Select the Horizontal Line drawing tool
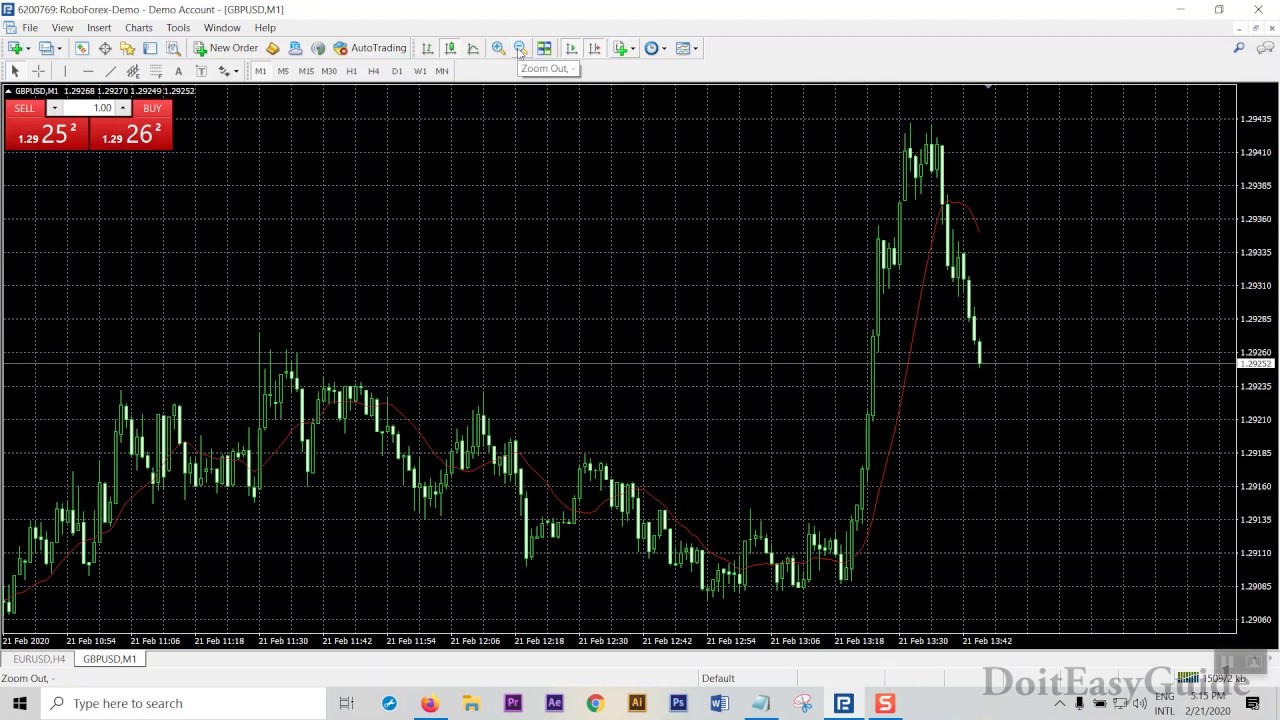 (x=88, y=71)
